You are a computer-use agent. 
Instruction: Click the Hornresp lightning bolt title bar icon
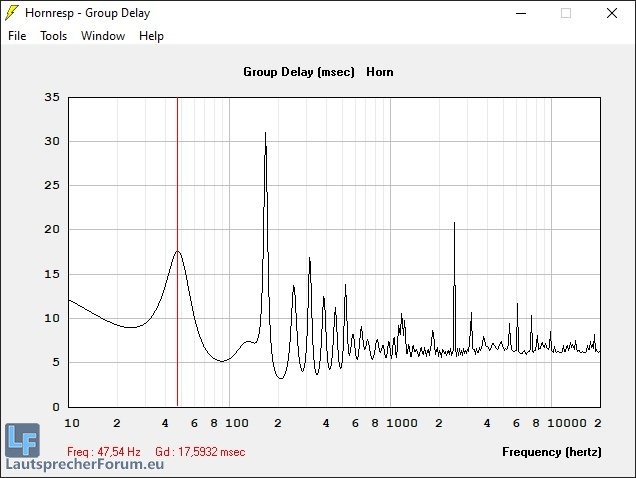click(12, 13)
